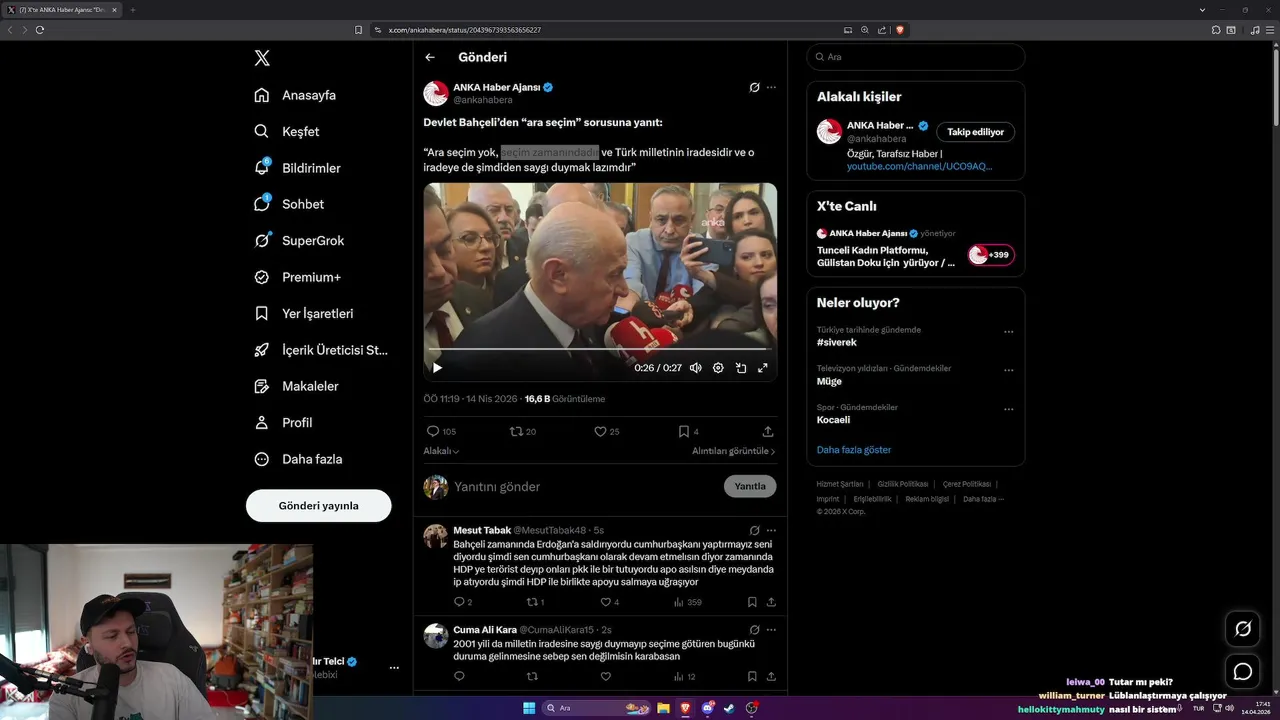The image size is (1280, 720).
Task: Open Steam from taskbar
Action: (x=729, y=708)
